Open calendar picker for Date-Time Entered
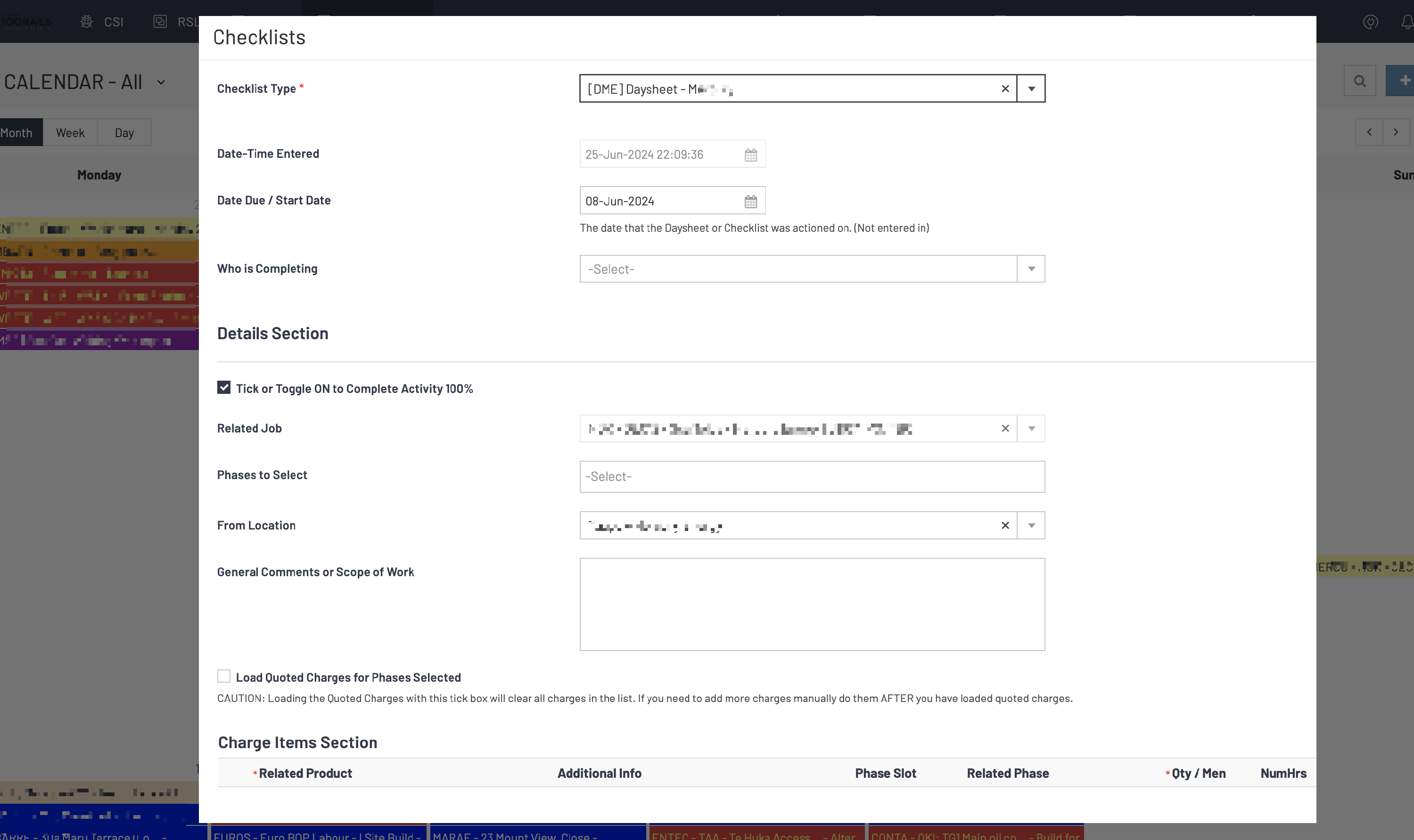 750,155
